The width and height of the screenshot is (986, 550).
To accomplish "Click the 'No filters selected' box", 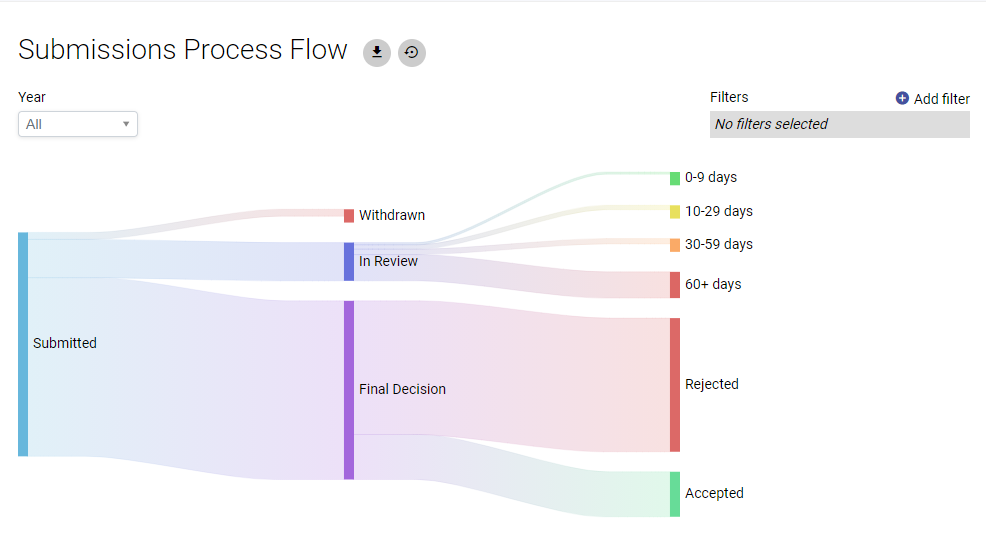I will (839, 124).
